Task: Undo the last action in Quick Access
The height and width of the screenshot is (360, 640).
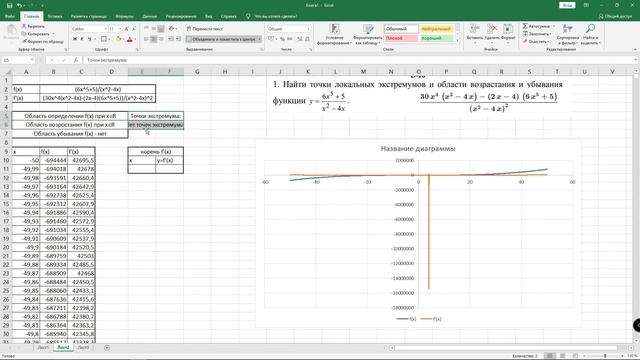Action: (19, 5)
